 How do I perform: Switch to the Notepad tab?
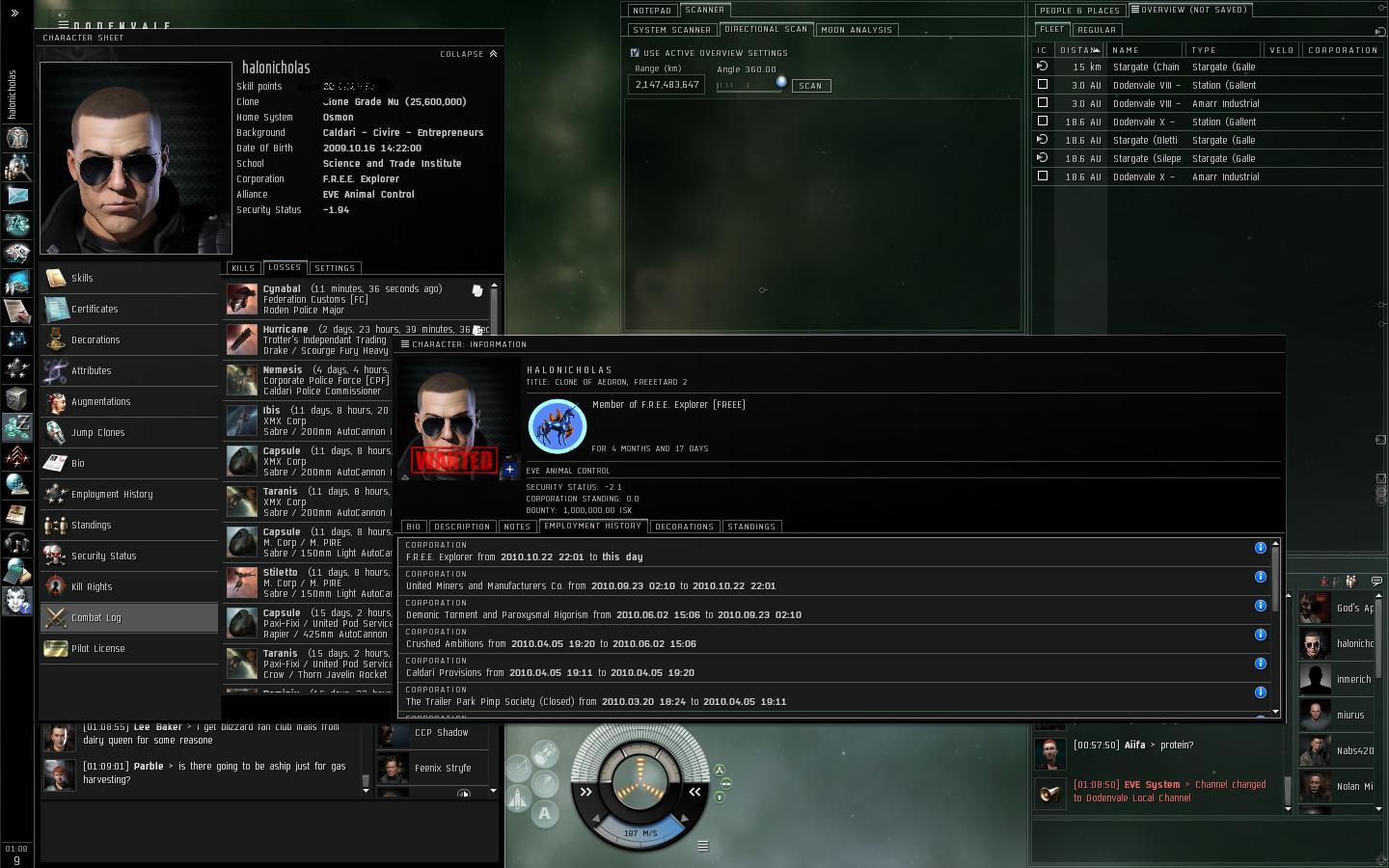point(652,11)
